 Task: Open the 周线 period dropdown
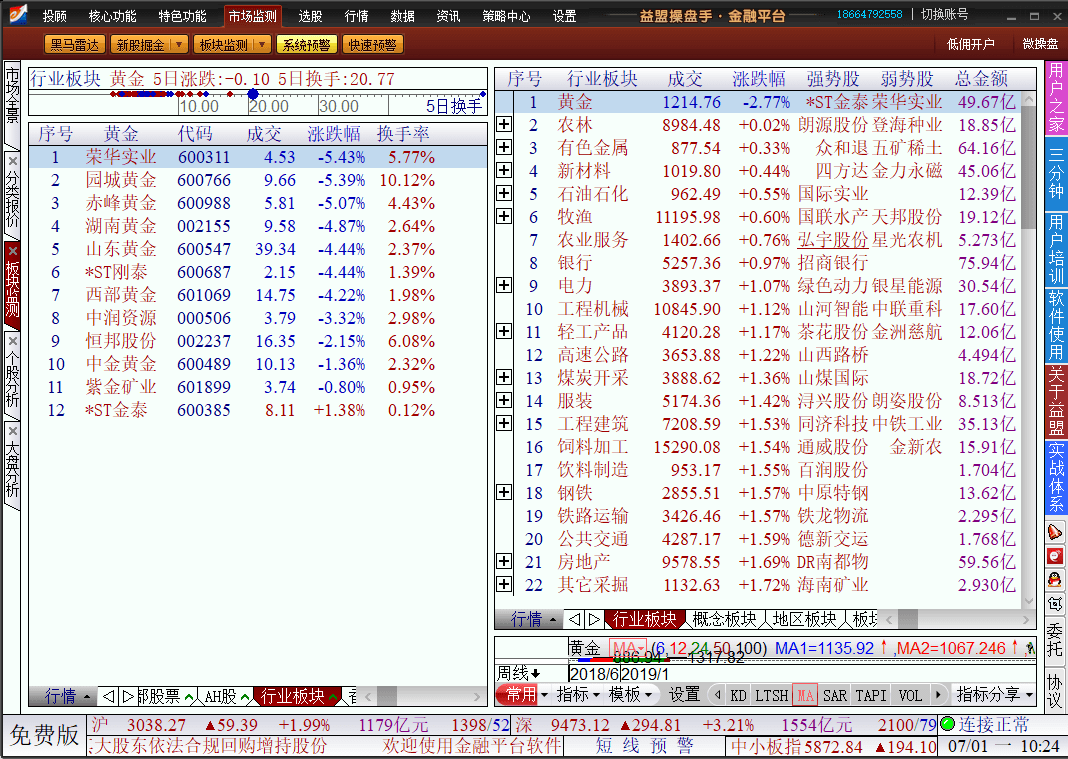click(518, 674)
